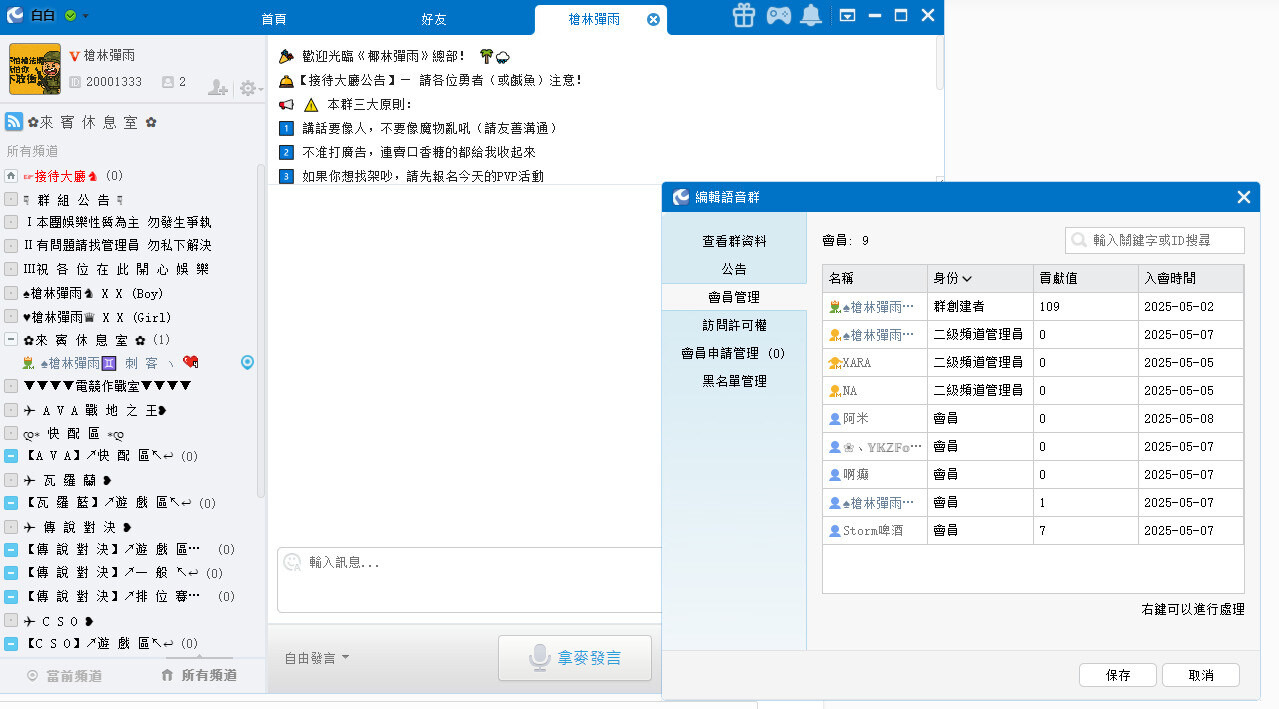This screenshot has height=709, width=1279.
Task: Switch to the 好友 tab
Action: click(433, 18)
